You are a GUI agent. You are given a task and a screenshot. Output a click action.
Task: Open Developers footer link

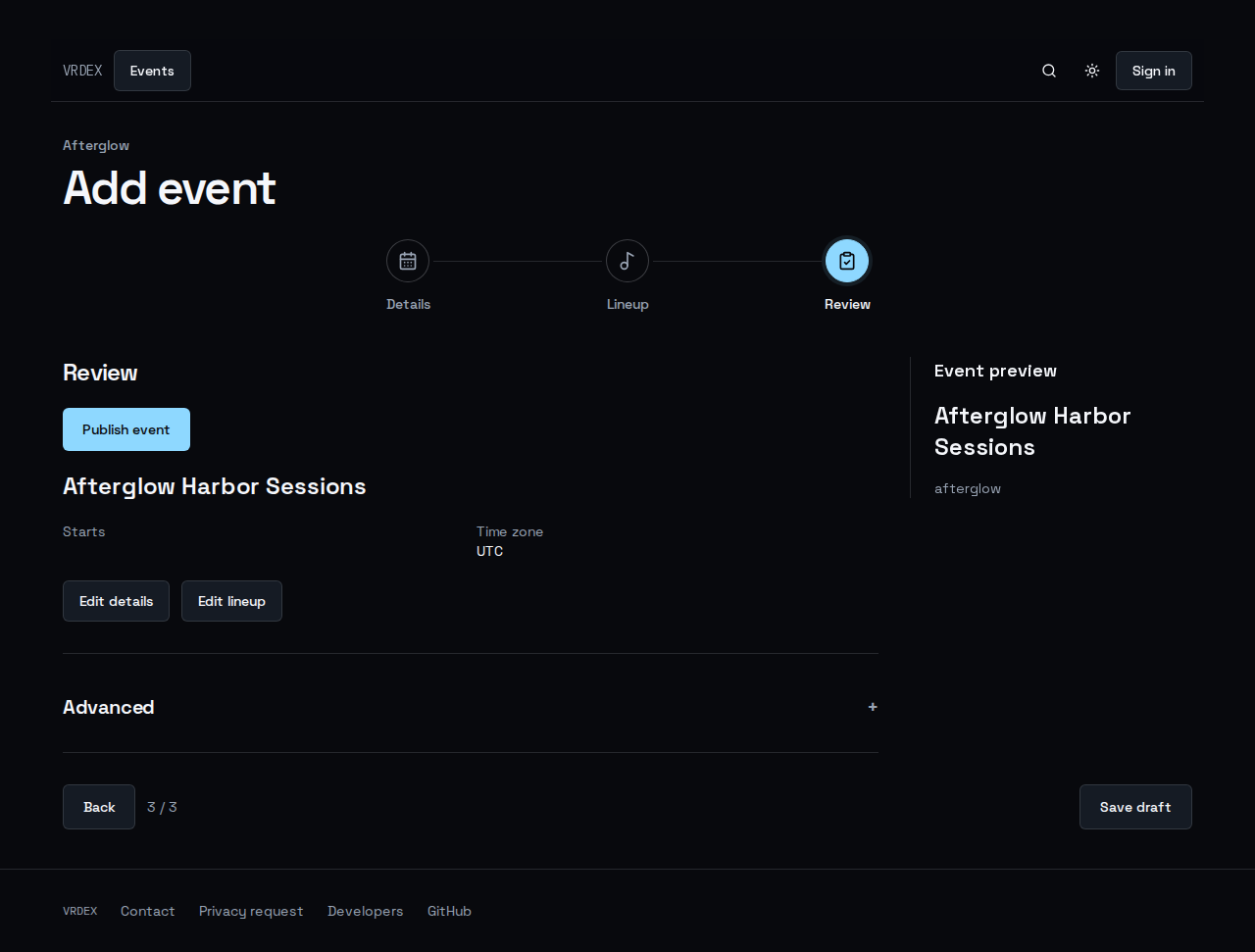[x=366, y=911]
